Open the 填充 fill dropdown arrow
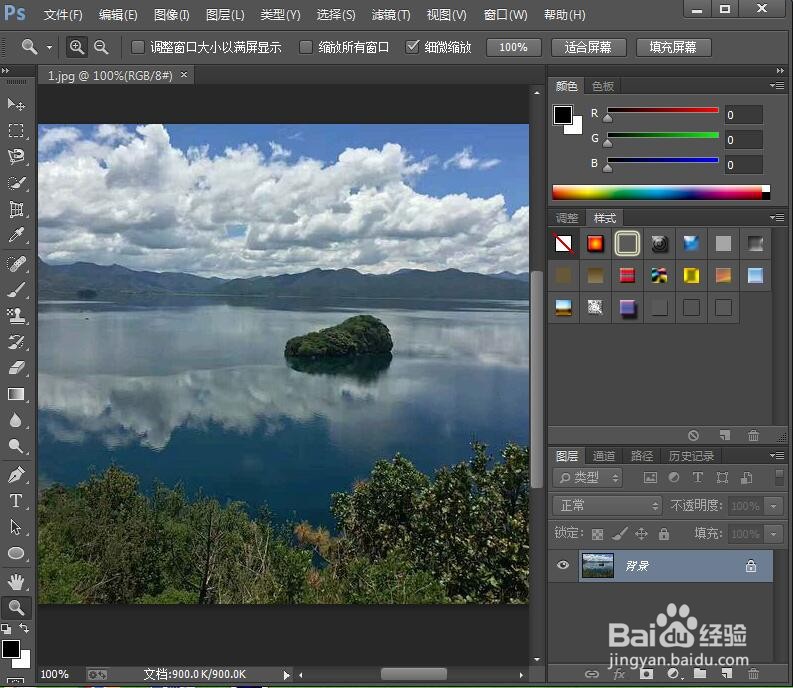The width and height of the screenshot is (793, 688). 773,534
